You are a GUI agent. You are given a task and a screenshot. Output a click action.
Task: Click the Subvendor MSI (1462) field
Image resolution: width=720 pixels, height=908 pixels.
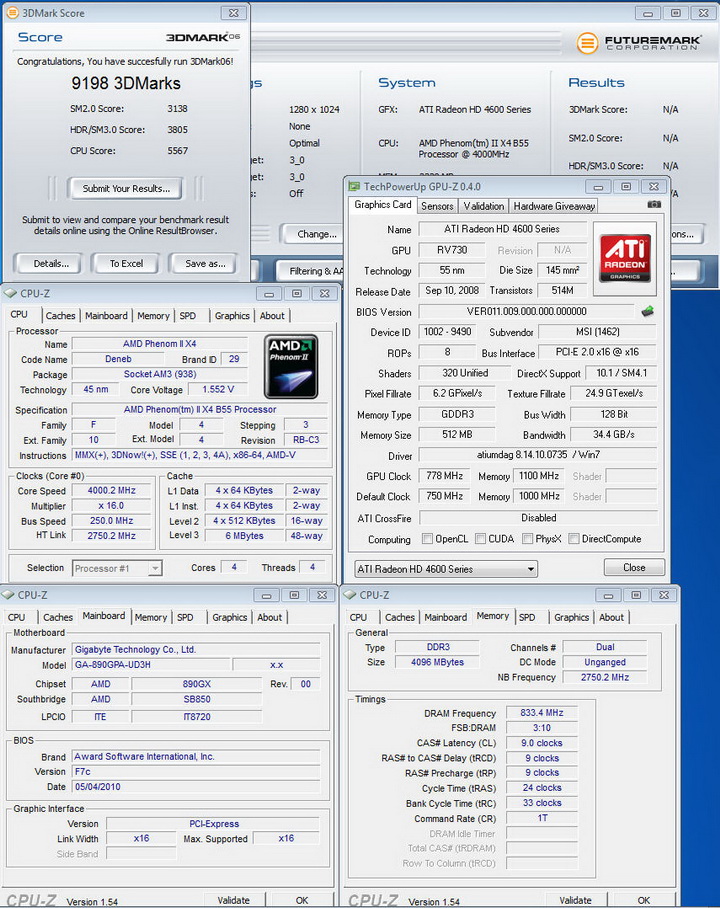(x=597, y=332)
